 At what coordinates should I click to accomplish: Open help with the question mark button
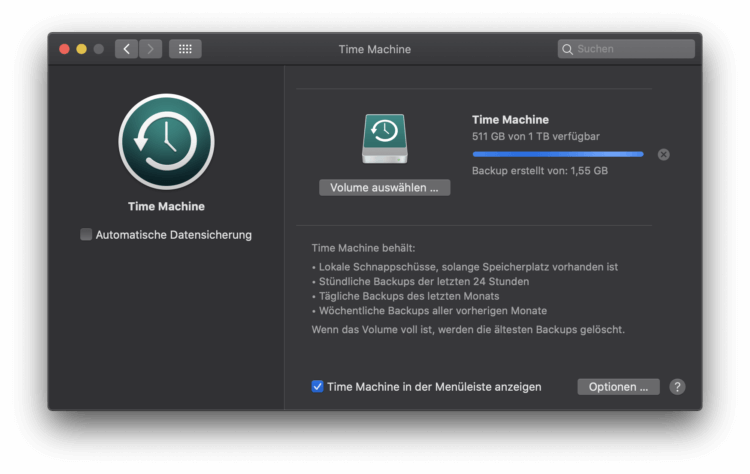(x=677, y=386)
